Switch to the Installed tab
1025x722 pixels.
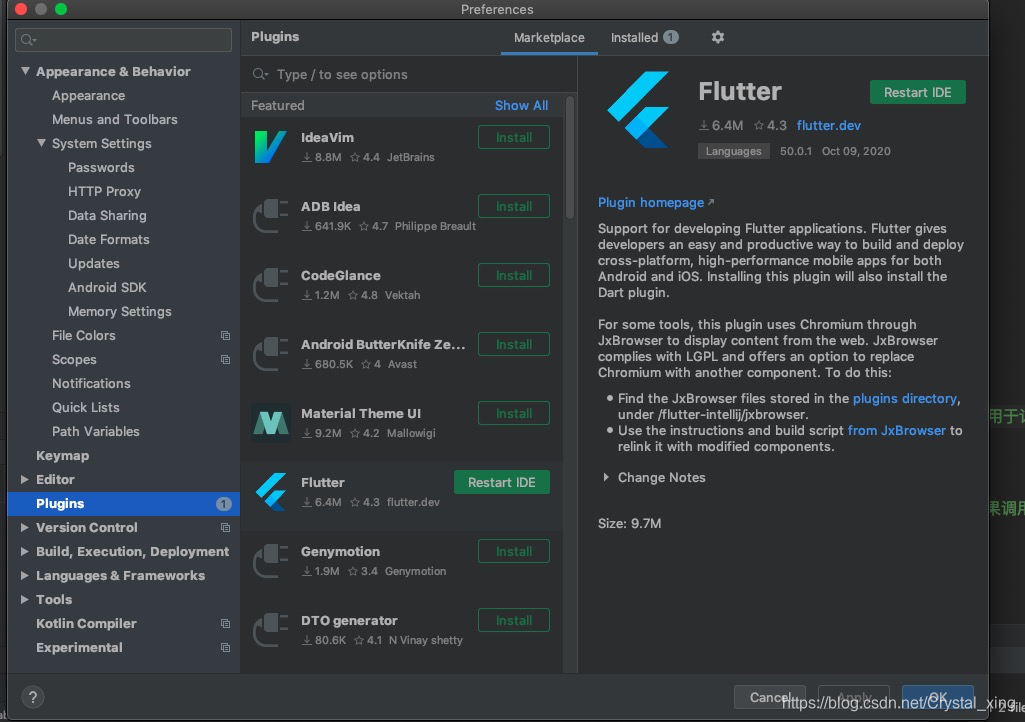645,38
